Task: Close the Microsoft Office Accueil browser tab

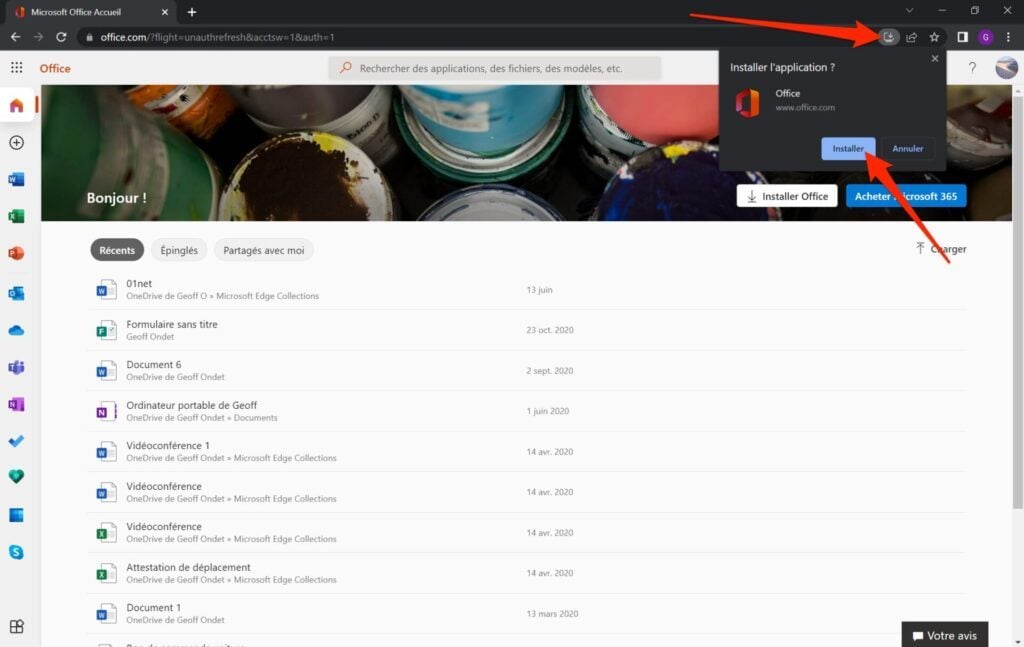Action: [165, 12]
